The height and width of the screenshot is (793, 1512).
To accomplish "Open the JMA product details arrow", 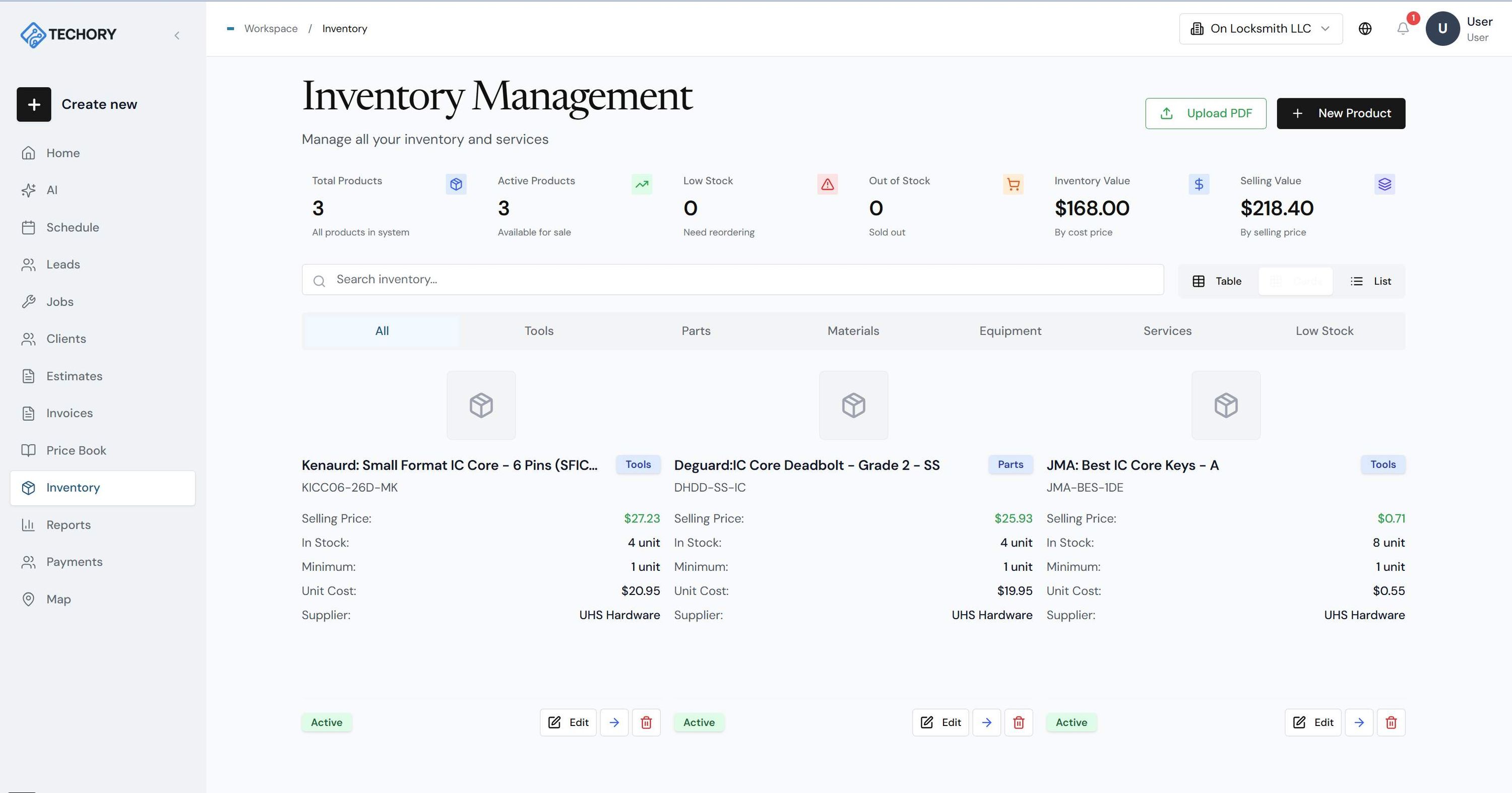I will (1359, 722).
